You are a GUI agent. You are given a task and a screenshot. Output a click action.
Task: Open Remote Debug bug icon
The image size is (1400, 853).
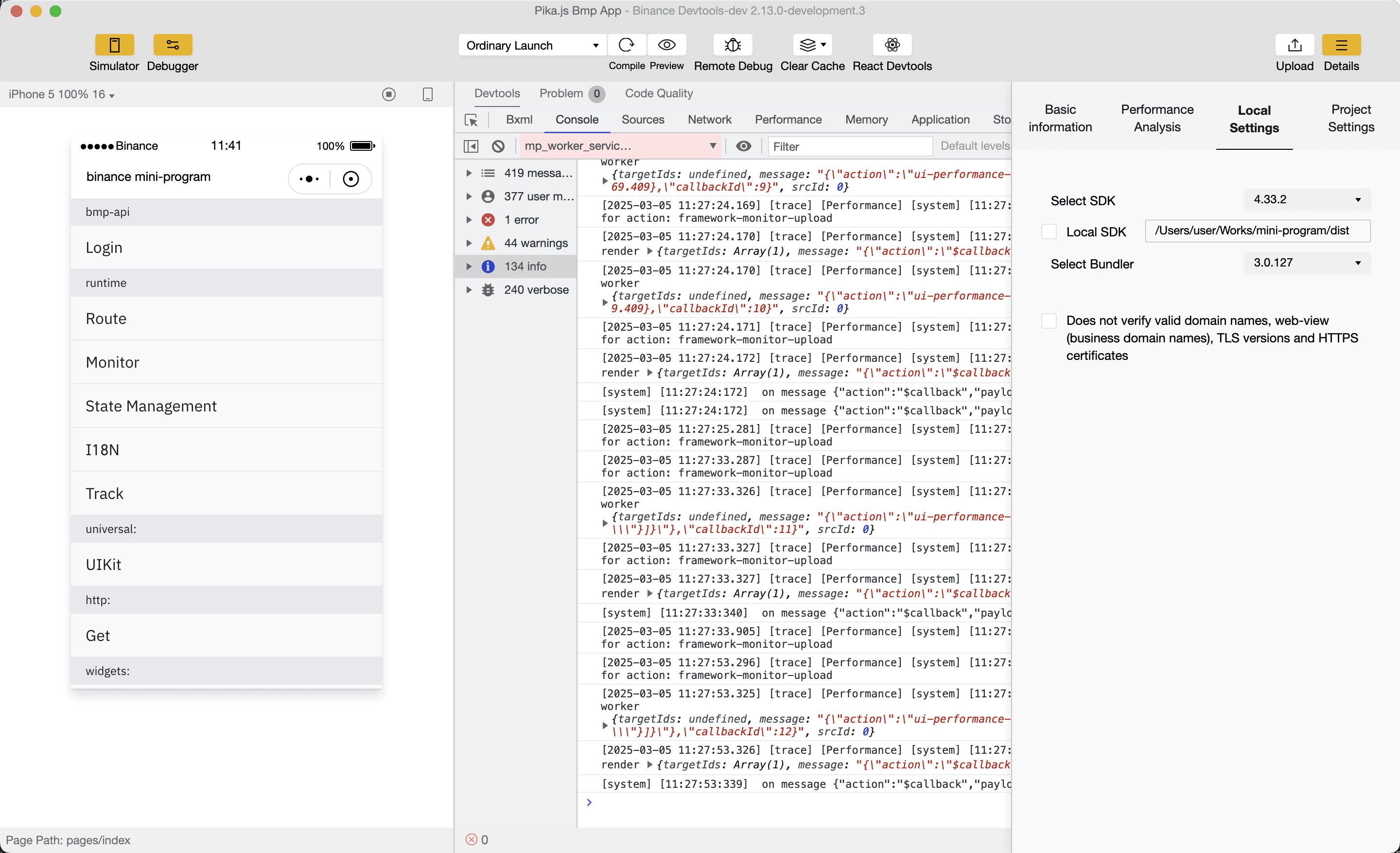point(733,45)
